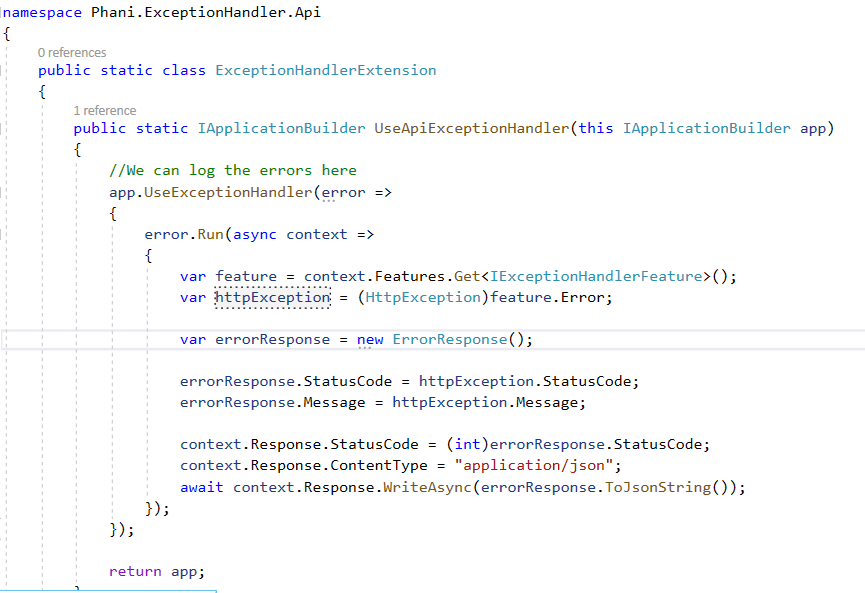
Task: Click the green log errors comment
Action: (x=232, y=170)
